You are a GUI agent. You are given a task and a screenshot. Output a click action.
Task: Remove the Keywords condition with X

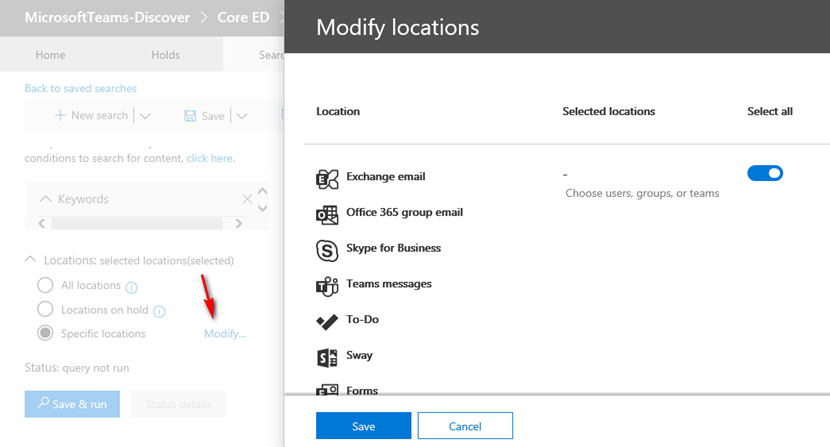pos(247,199)
